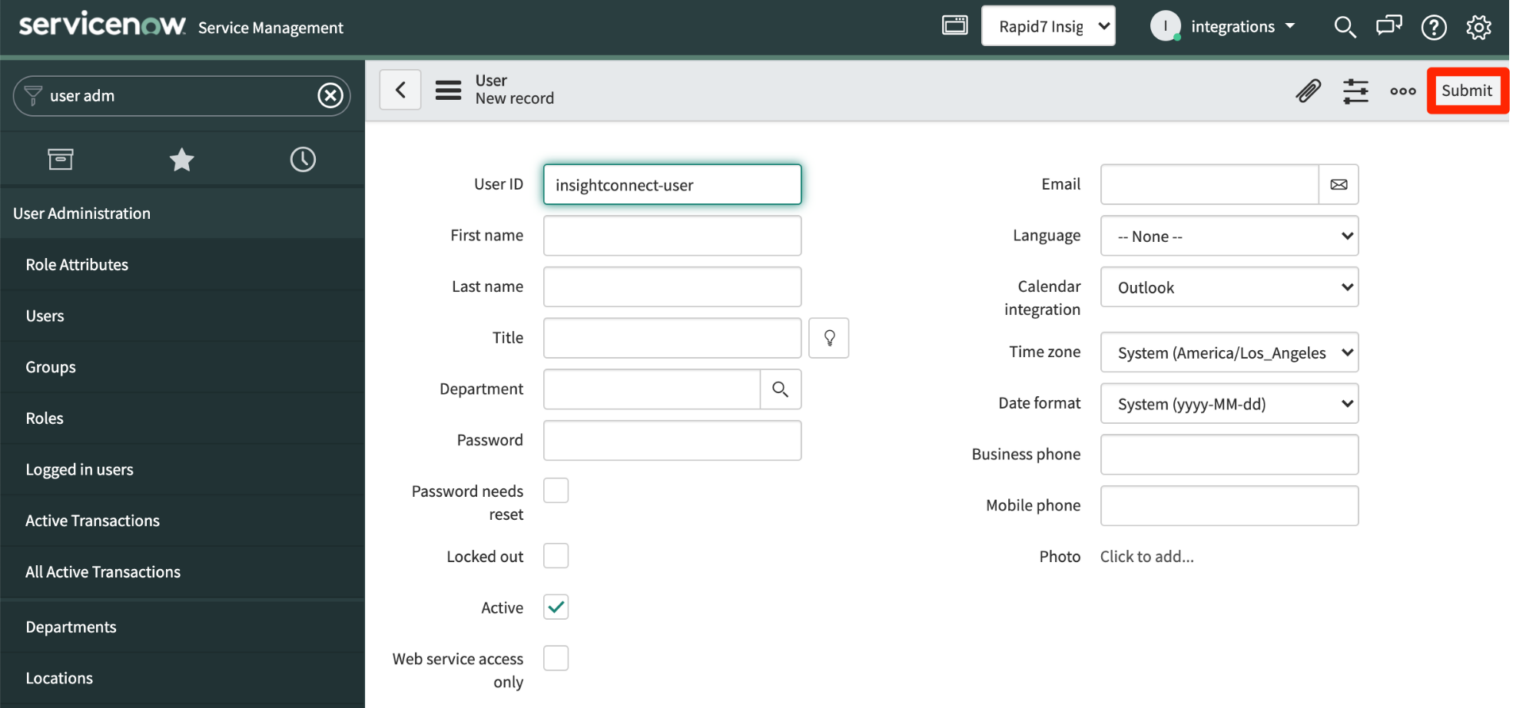Open help via the question mark icon
This screenshot has width=1536, height=708.
(1433, 26)
